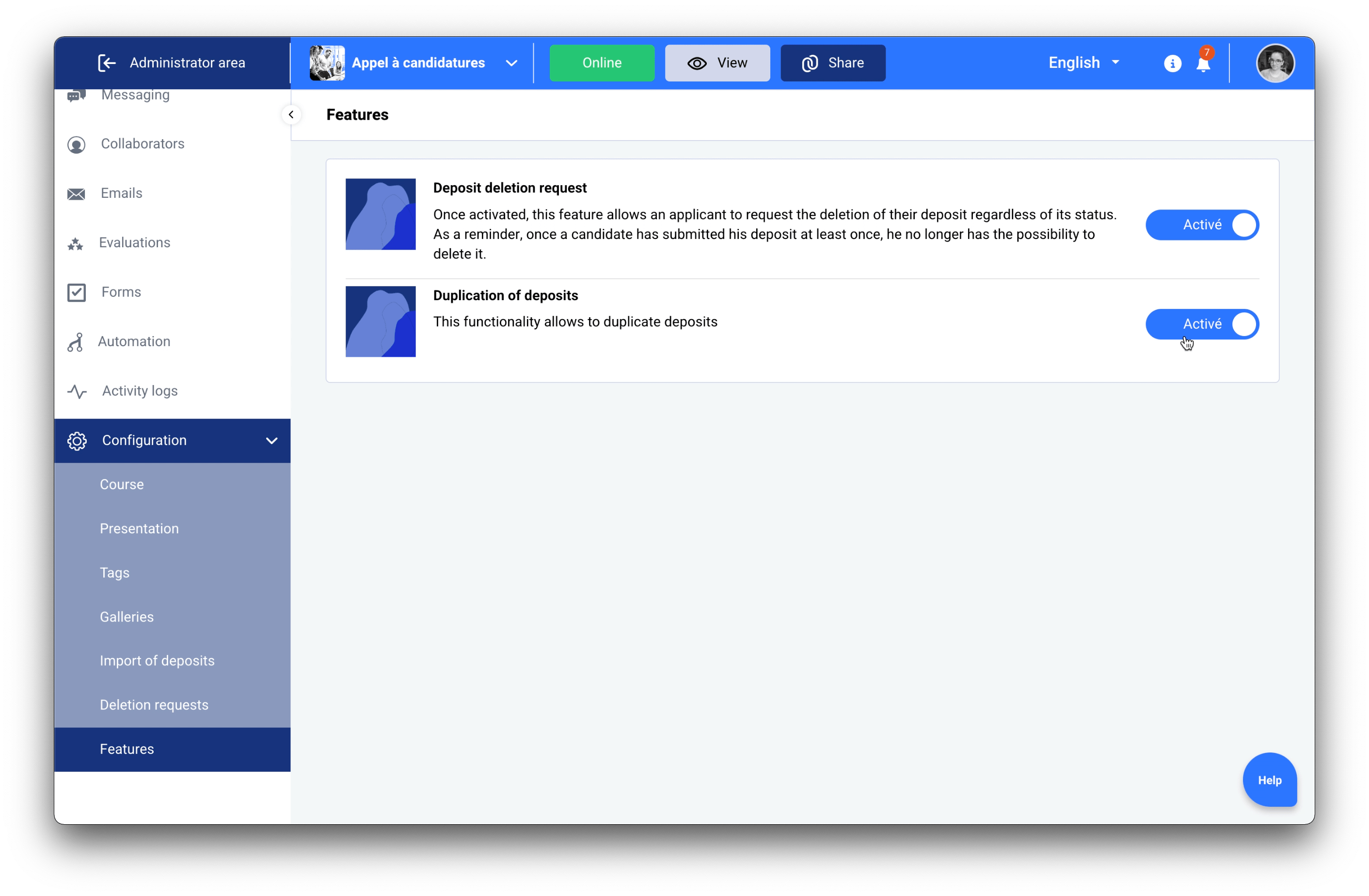Click the Evaluations stars icon
1369x896 pixels.
click(75, 243)
